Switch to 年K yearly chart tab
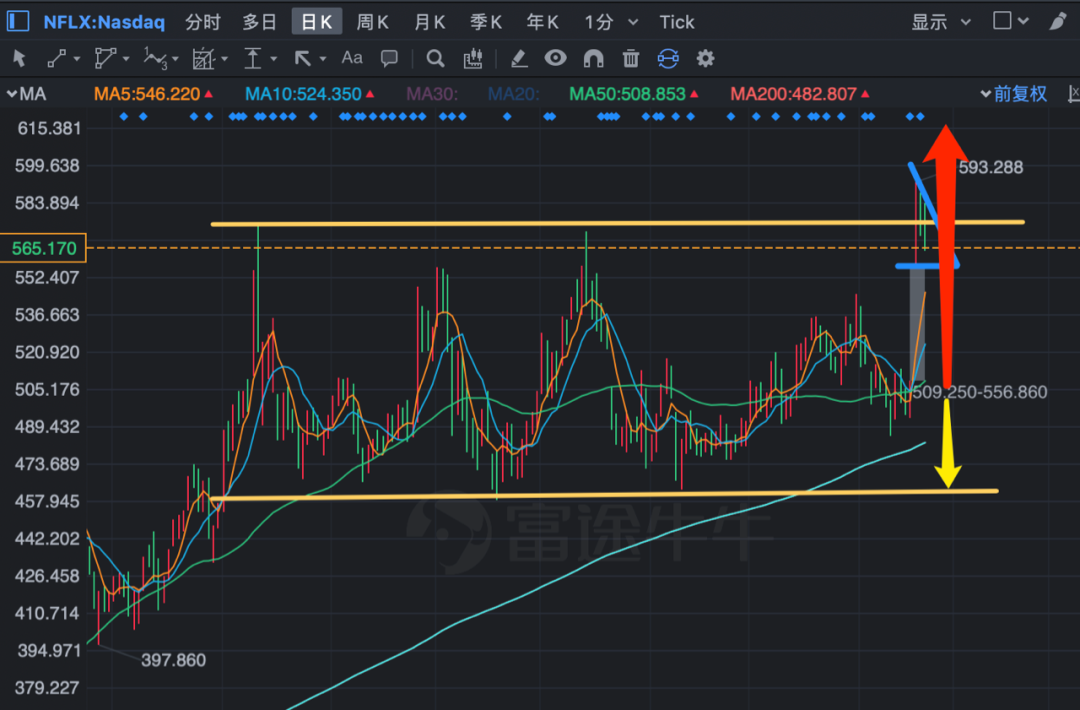This screenshot has height=710, width=1080. [x=542, y=22]
